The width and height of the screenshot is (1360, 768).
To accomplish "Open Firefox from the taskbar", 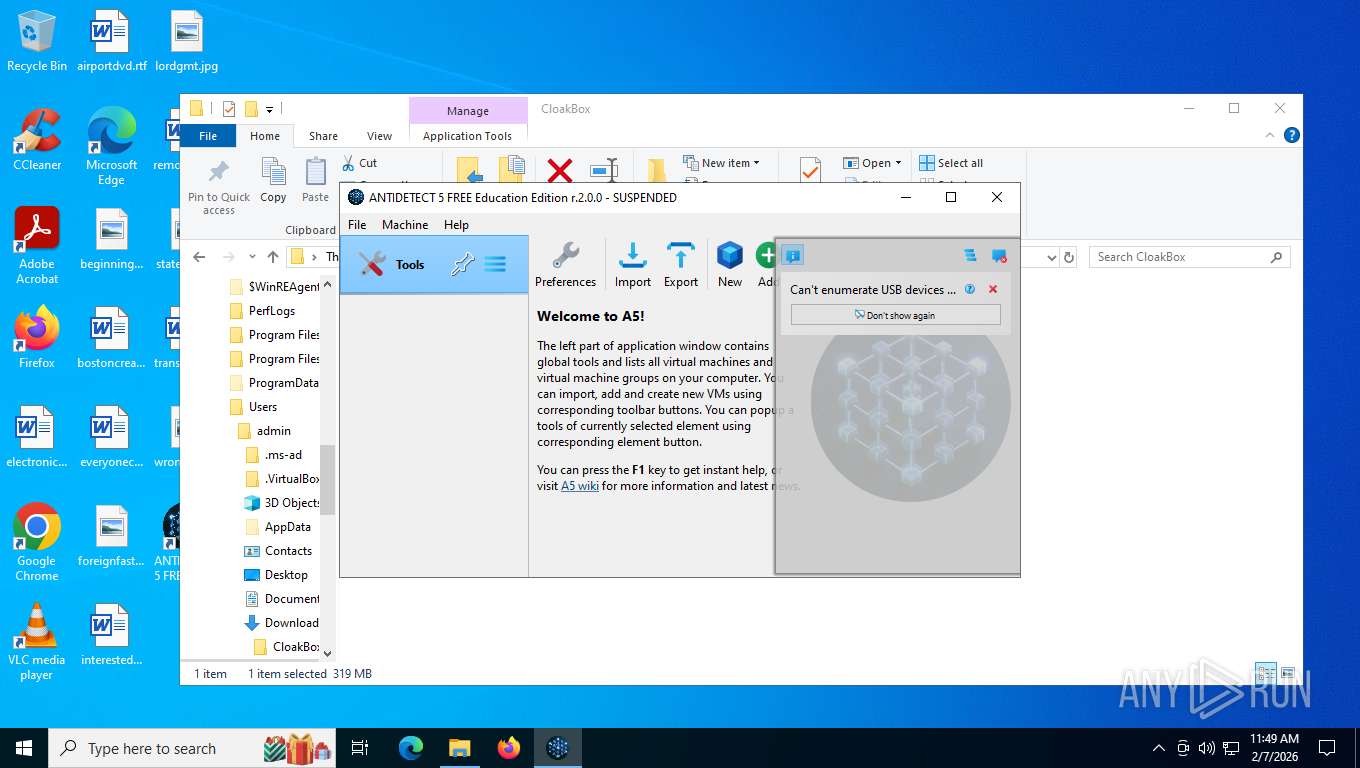I will pyautogui.click(x=509, y=748).
